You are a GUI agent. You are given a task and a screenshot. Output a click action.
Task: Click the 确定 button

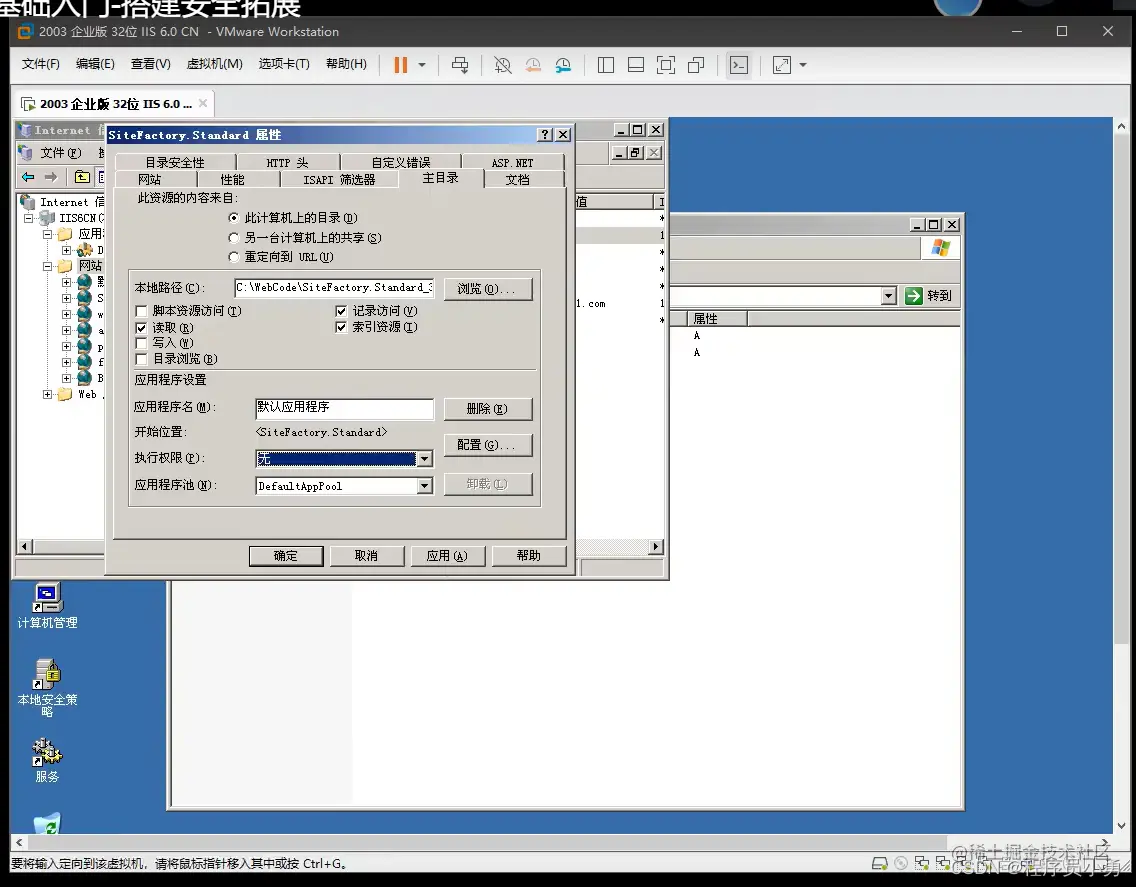(x=286, y=556)
